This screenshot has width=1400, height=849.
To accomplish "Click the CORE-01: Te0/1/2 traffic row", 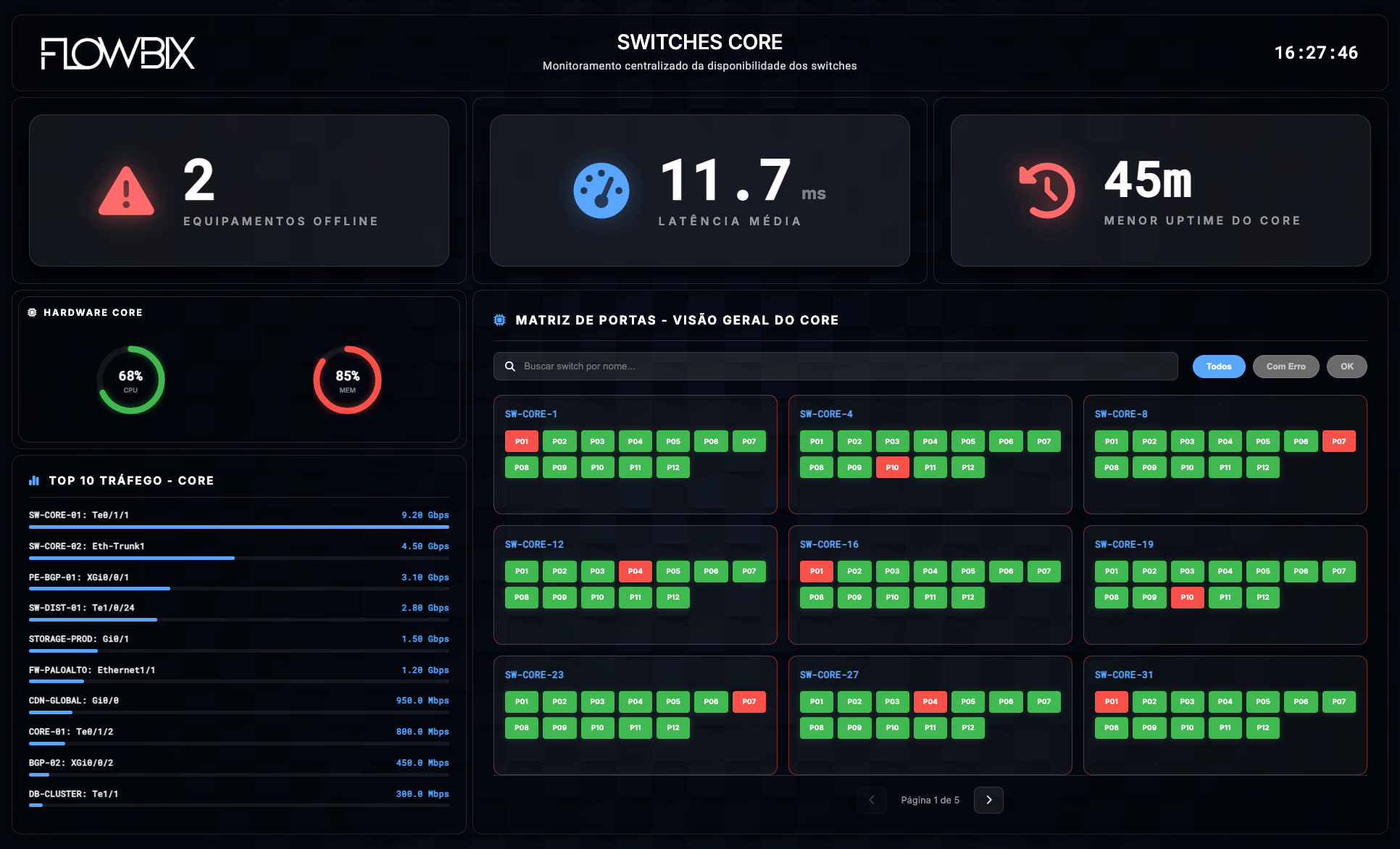I will (x=239, y=735).
